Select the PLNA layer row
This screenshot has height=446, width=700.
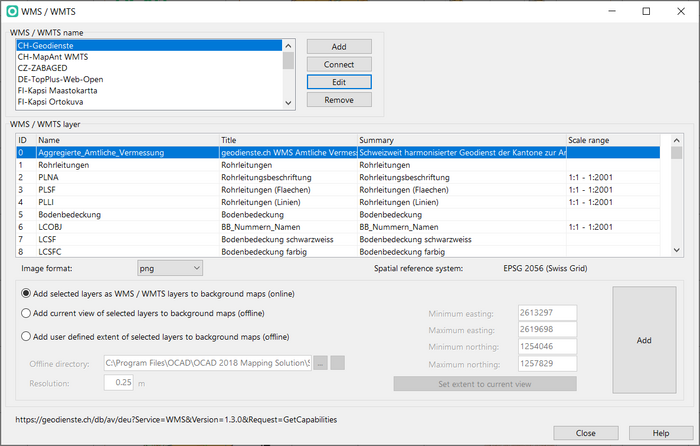(338, 177)
